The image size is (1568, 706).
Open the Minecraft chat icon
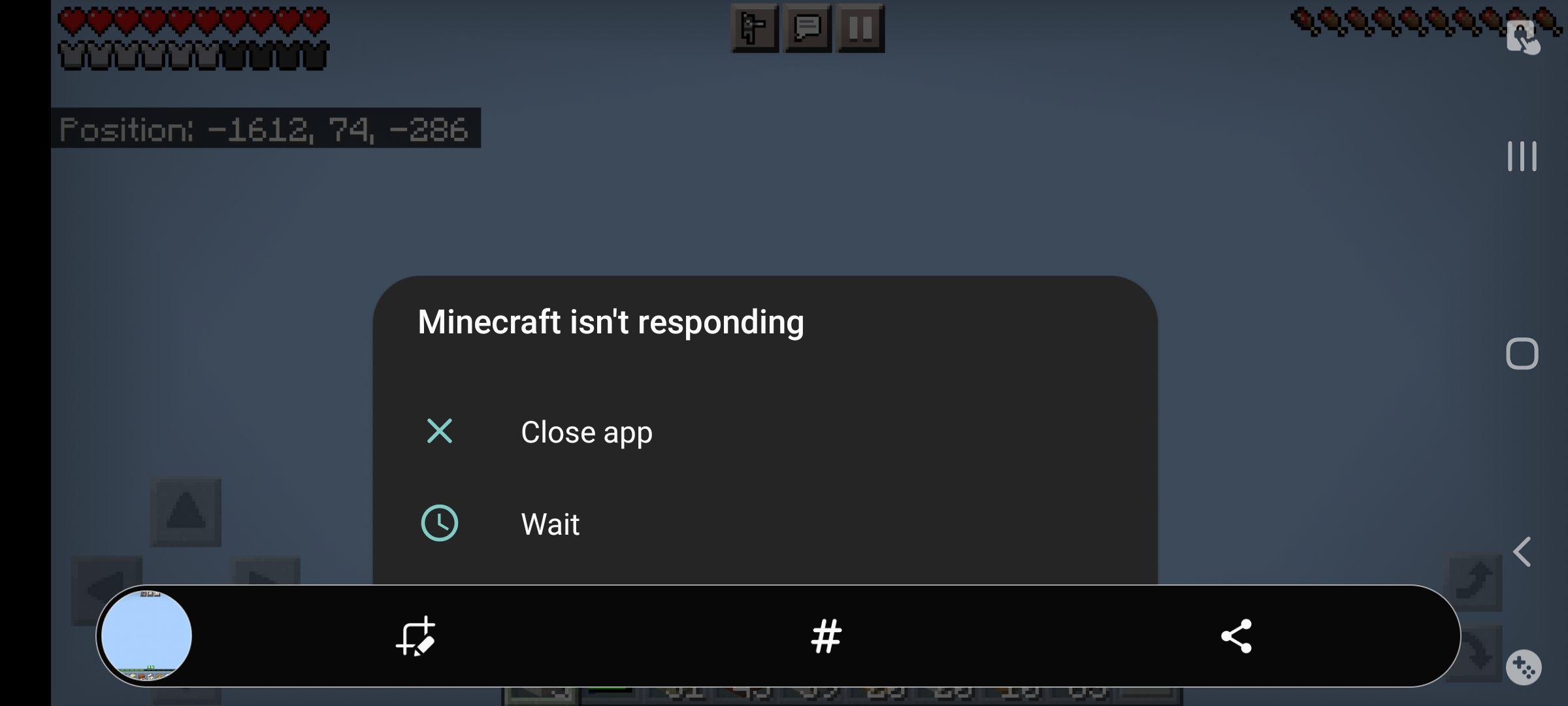click(808, 28)
